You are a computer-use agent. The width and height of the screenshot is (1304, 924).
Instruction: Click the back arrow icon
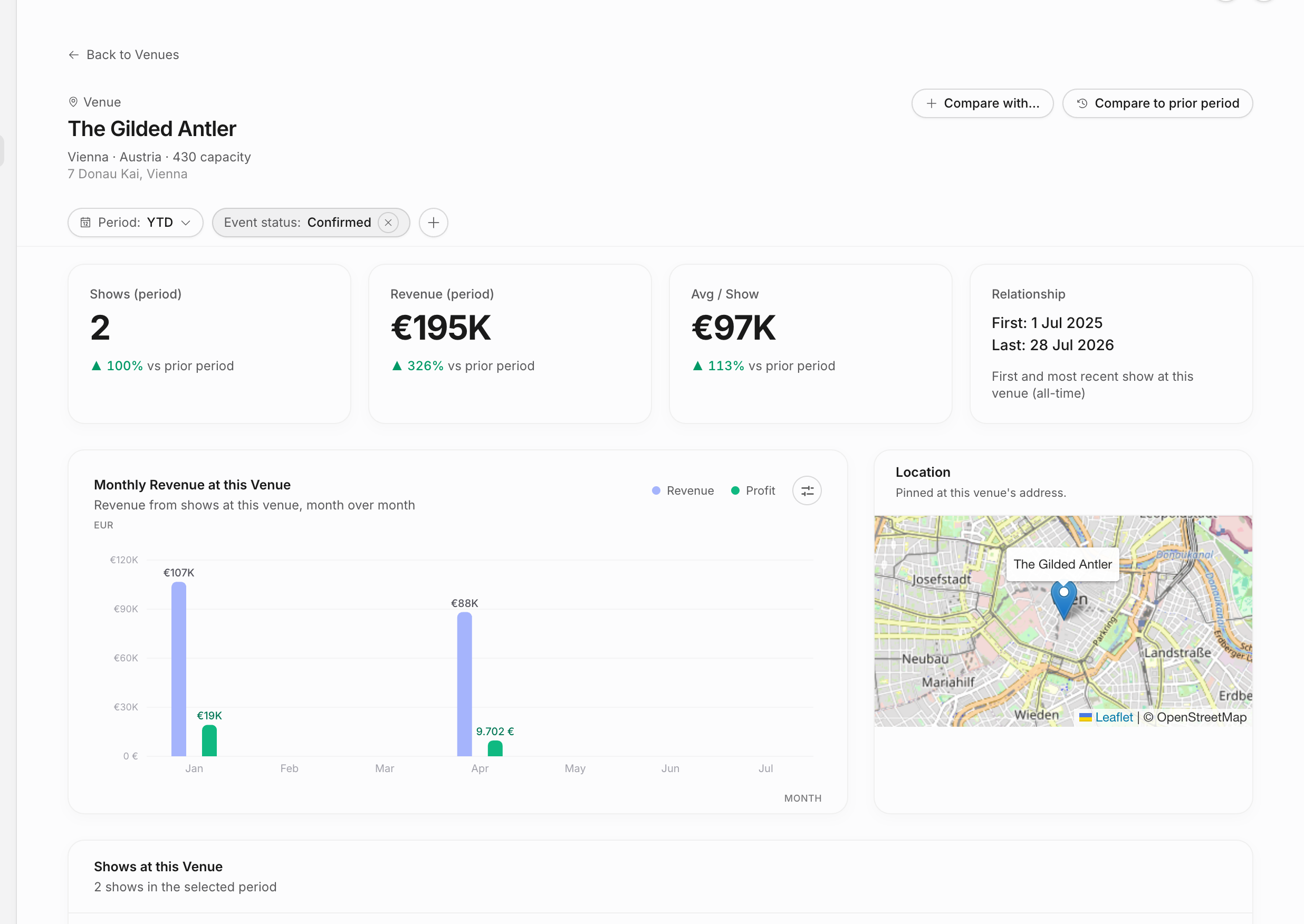(73, 55)
